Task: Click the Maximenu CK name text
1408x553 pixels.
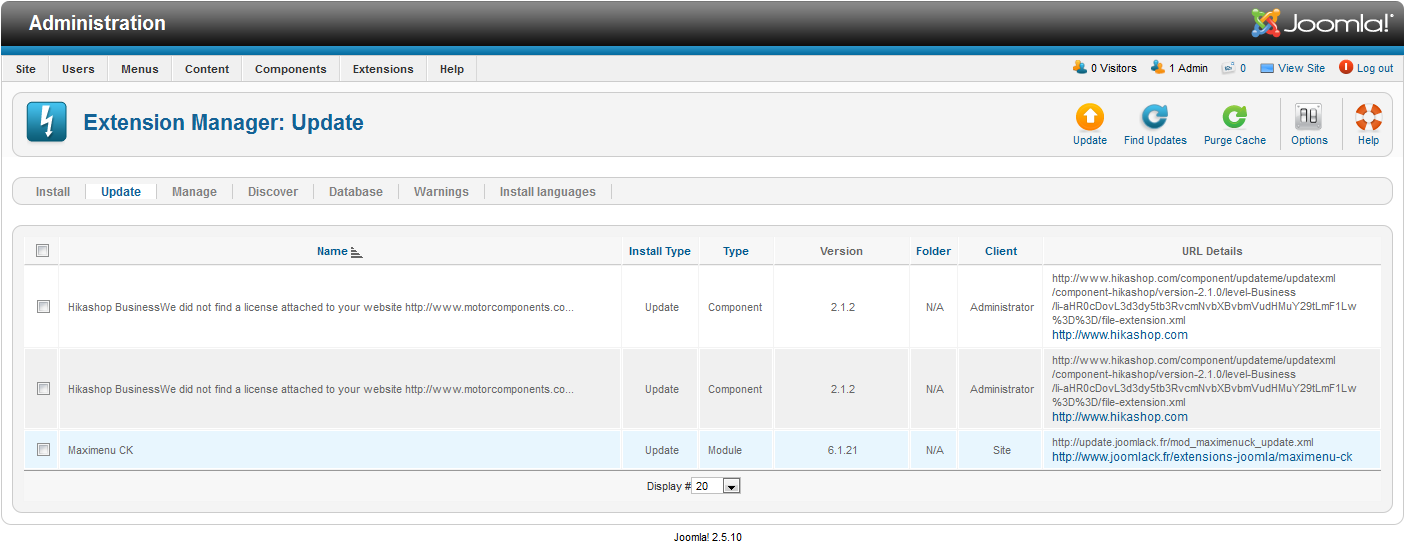Action: pos(100,450)
